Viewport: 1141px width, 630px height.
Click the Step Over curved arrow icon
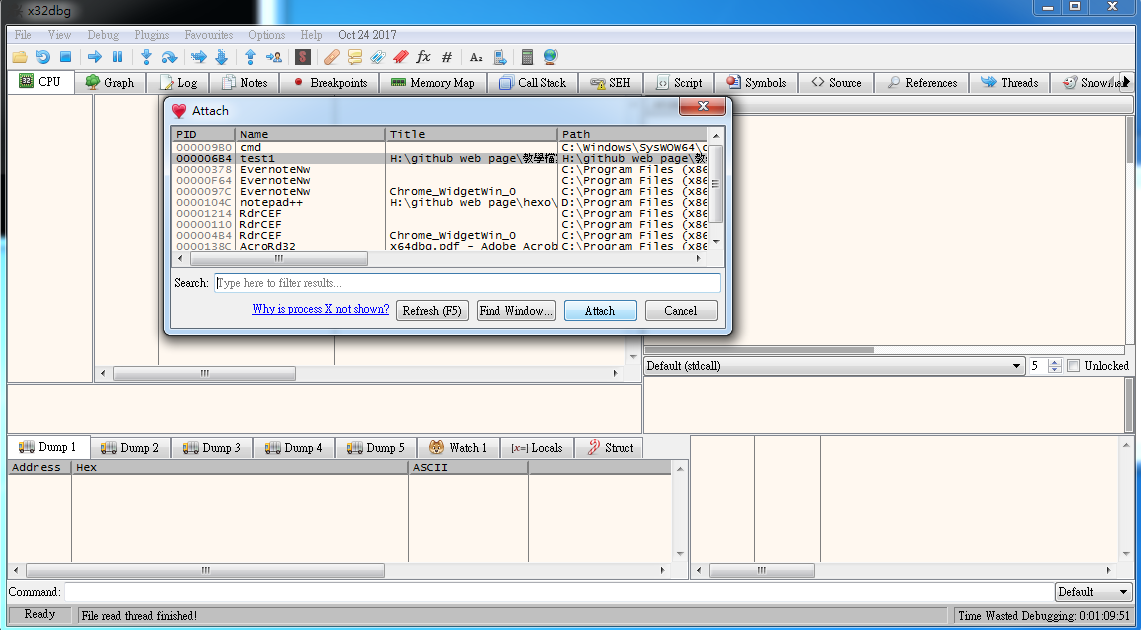tap(169, 57)
